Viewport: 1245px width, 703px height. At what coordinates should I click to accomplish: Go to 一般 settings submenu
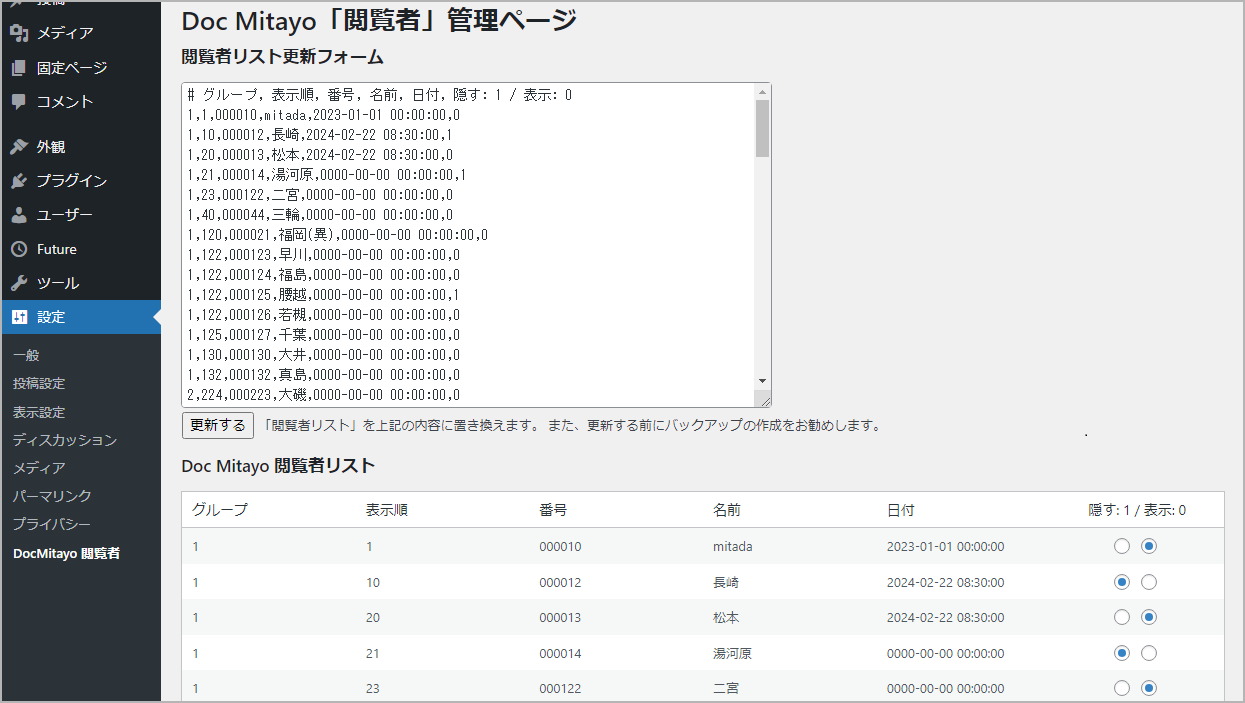26,355
